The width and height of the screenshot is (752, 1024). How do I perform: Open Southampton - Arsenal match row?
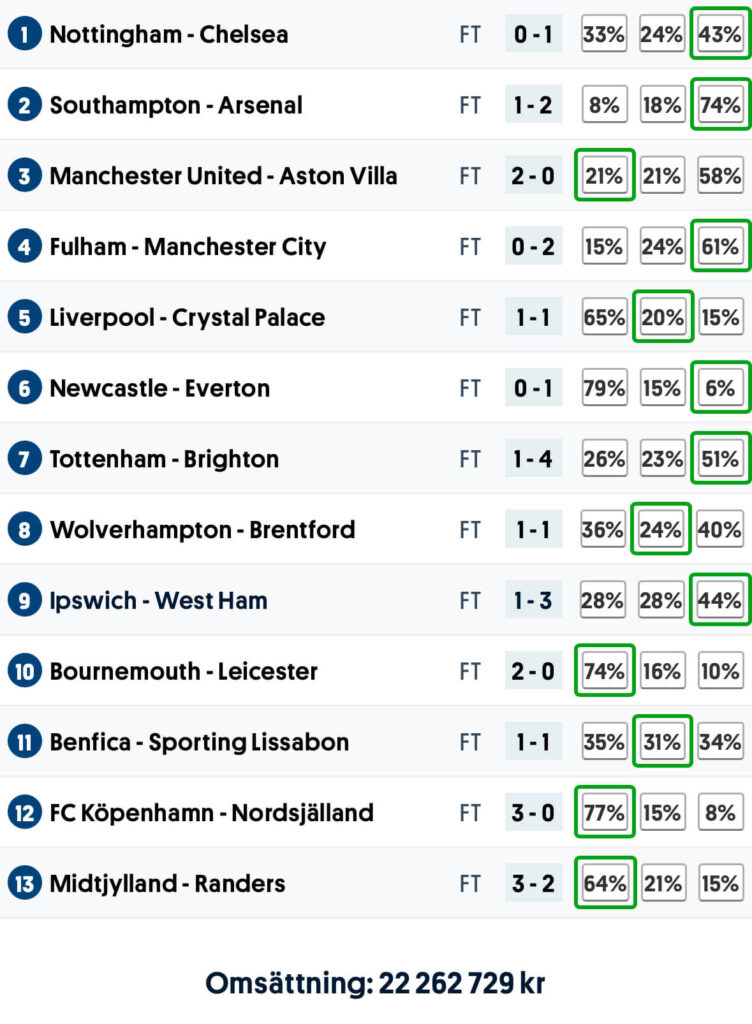pyautogui.click(x=176, y=106)
